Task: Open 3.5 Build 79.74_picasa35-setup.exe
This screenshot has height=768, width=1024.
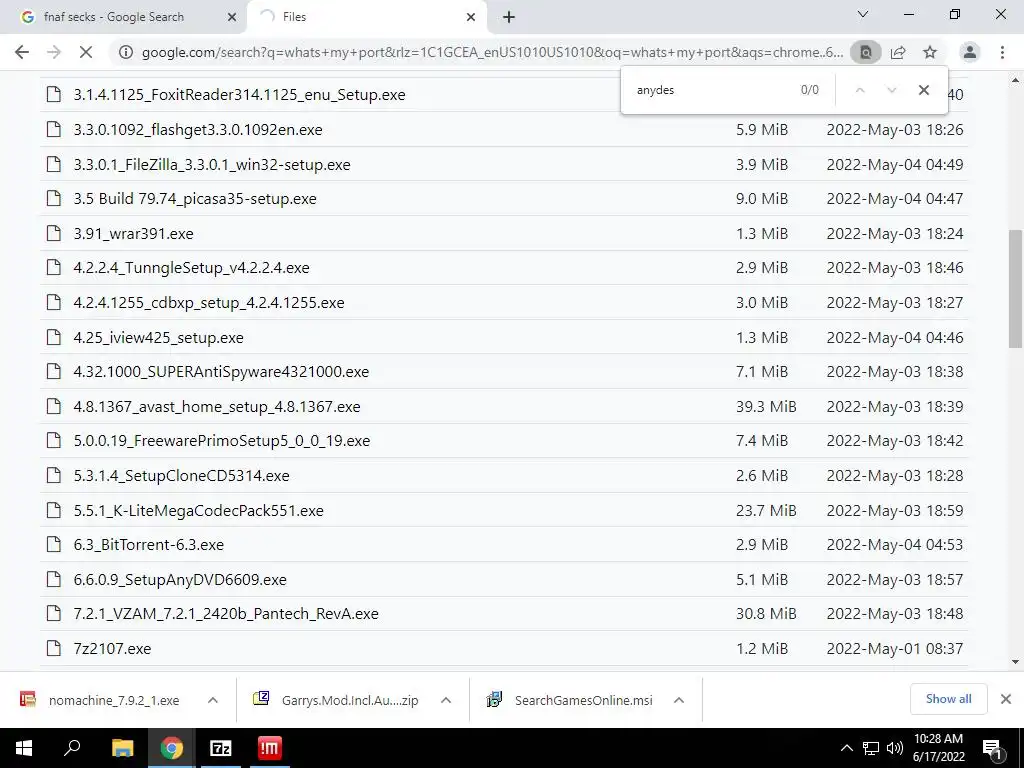Action: [x=195, y=199]
